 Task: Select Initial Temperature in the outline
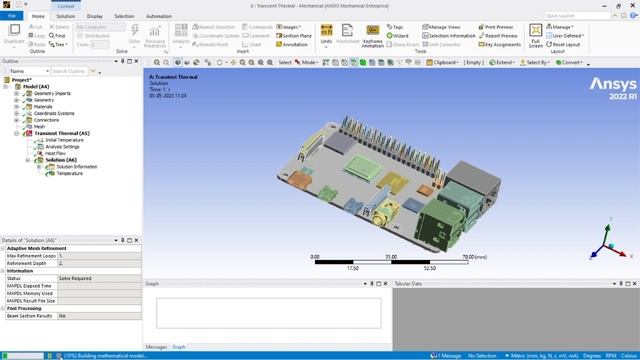tap(64, 140)
